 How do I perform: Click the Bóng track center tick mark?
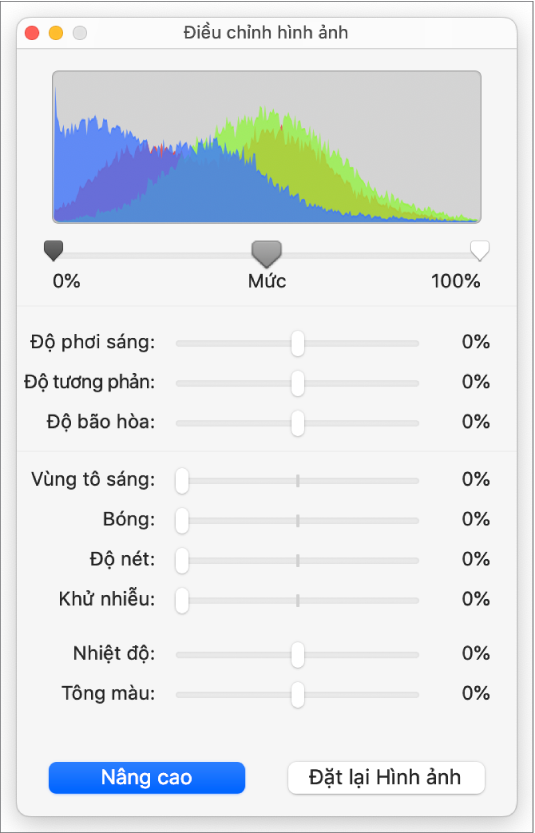pyautogui.click(x=298, y=521)
